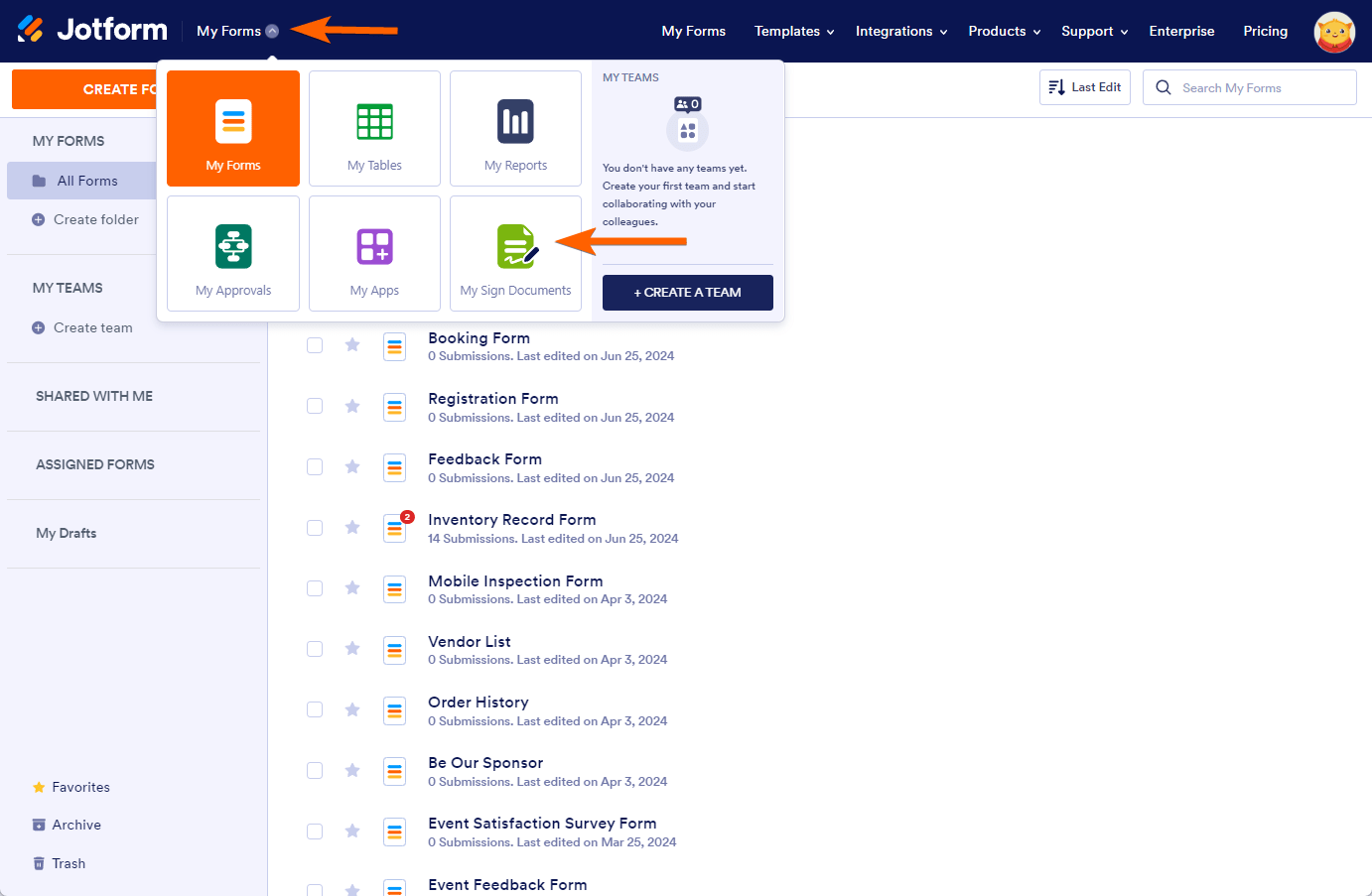This screenshot has width=1372, height=896.
Task: Open My Drafts in the sidebar
Action: (67, 533)
